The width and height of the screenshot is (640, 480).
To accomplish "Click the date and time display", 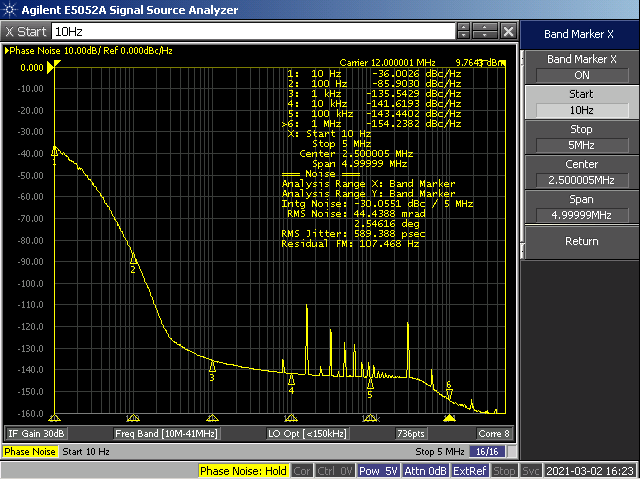I will point(591,471).
